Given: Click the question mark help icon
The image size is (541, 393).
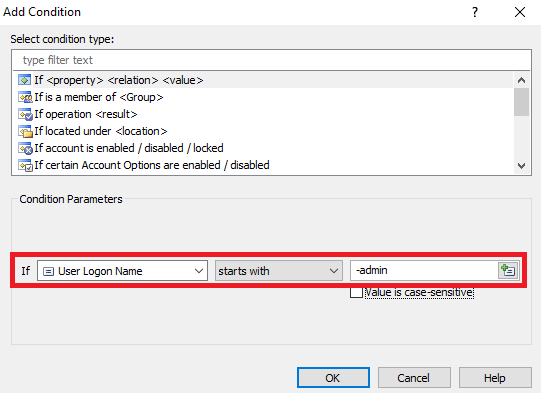Looking at the screenshot, I should 475,12.
